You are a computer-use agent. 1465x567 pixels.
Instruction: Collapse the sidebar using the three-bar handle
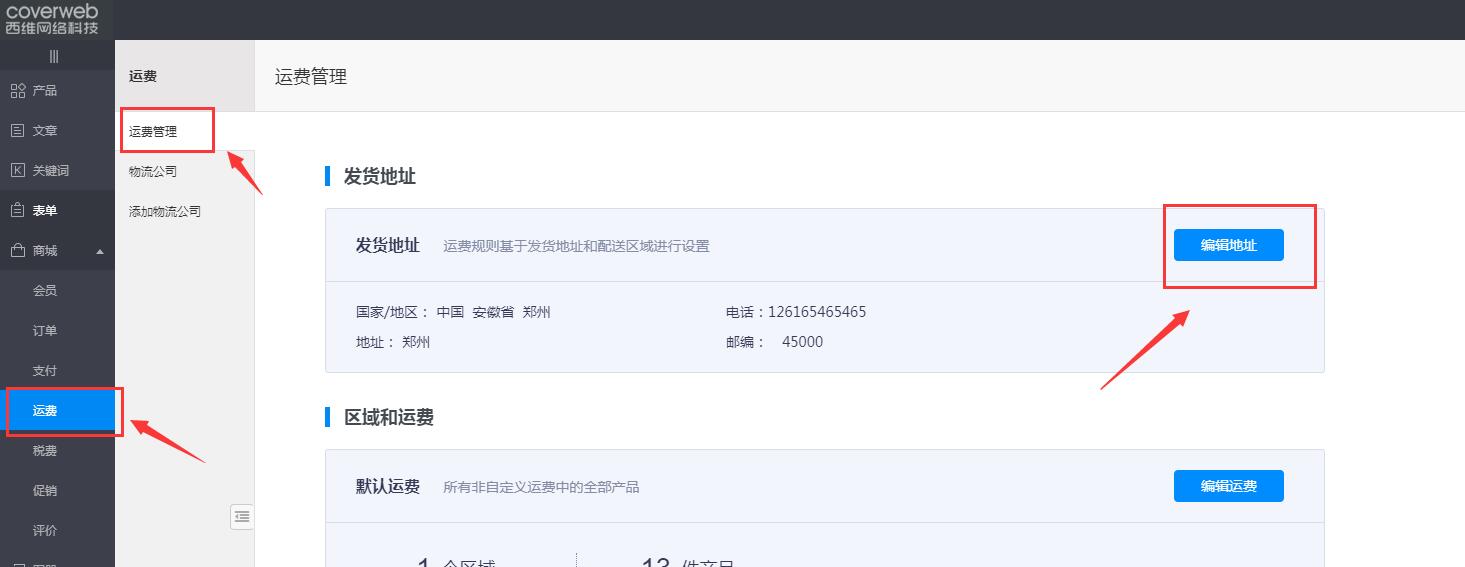coord(54,56)
